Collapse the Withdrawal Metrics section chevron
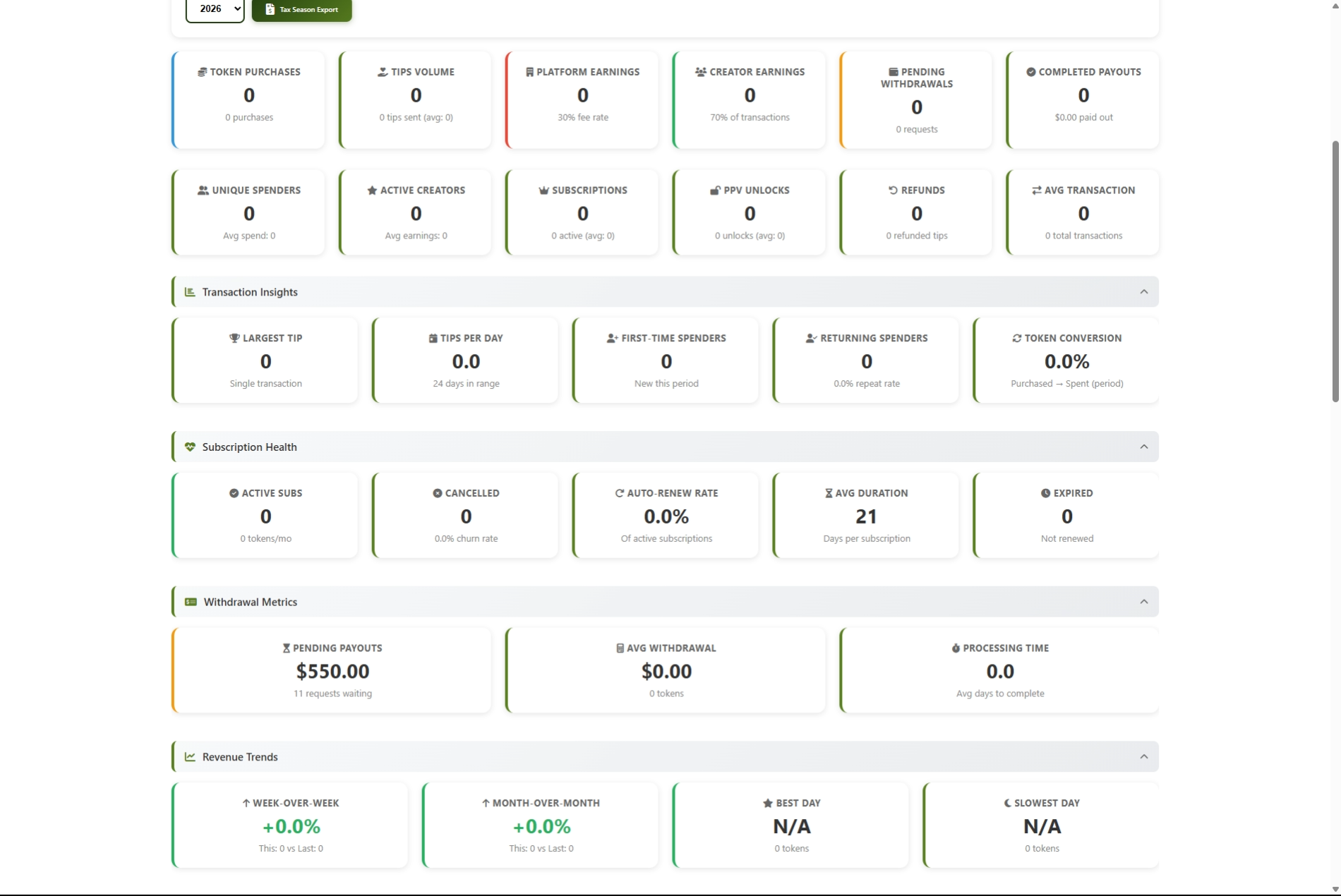The image size is (1341, 896). pyautogui.click(x=1143, y=602)
